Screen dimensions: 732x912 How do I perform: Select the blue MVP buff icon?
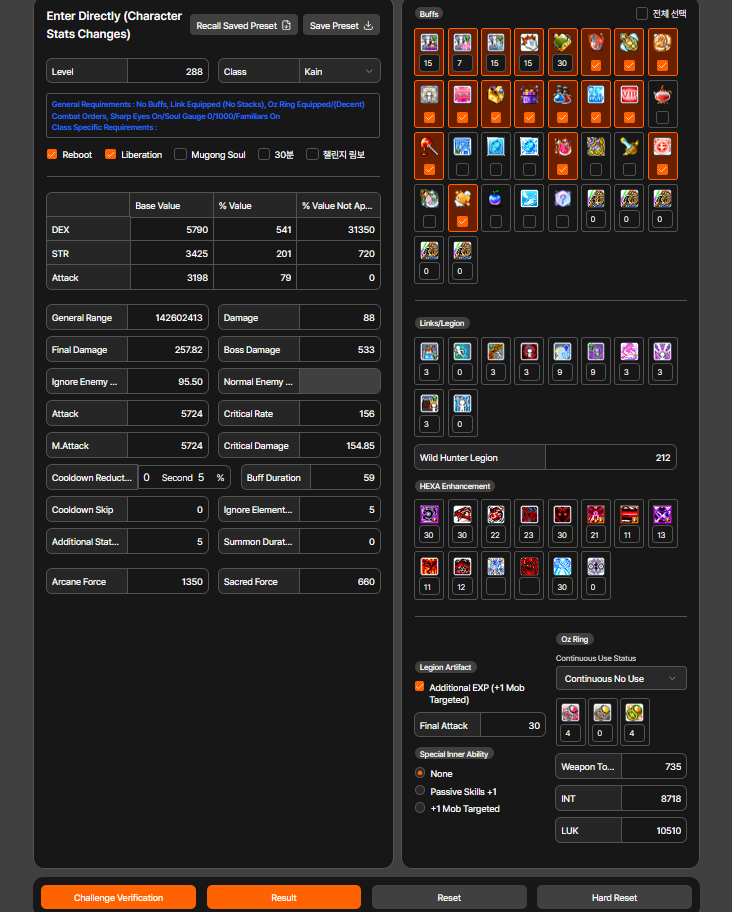pyautogui.click(x=595, y=95)
